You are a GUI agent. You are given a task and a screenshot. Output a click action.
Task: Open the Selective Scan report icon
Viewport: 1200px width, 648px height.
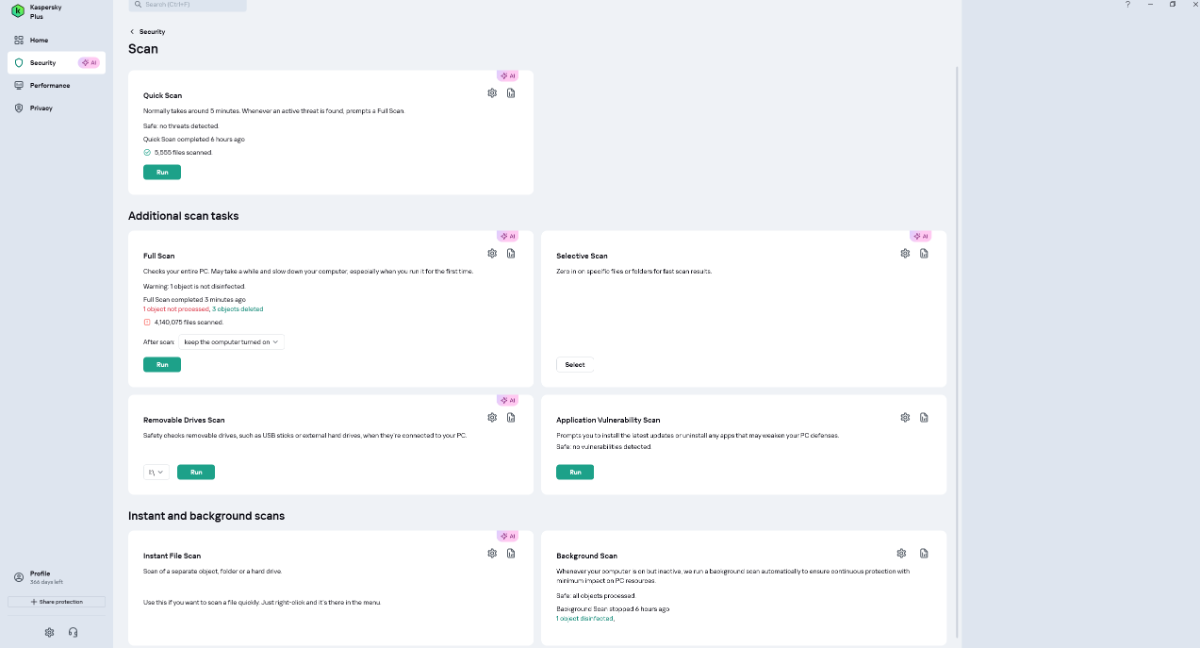coord(924,254)
